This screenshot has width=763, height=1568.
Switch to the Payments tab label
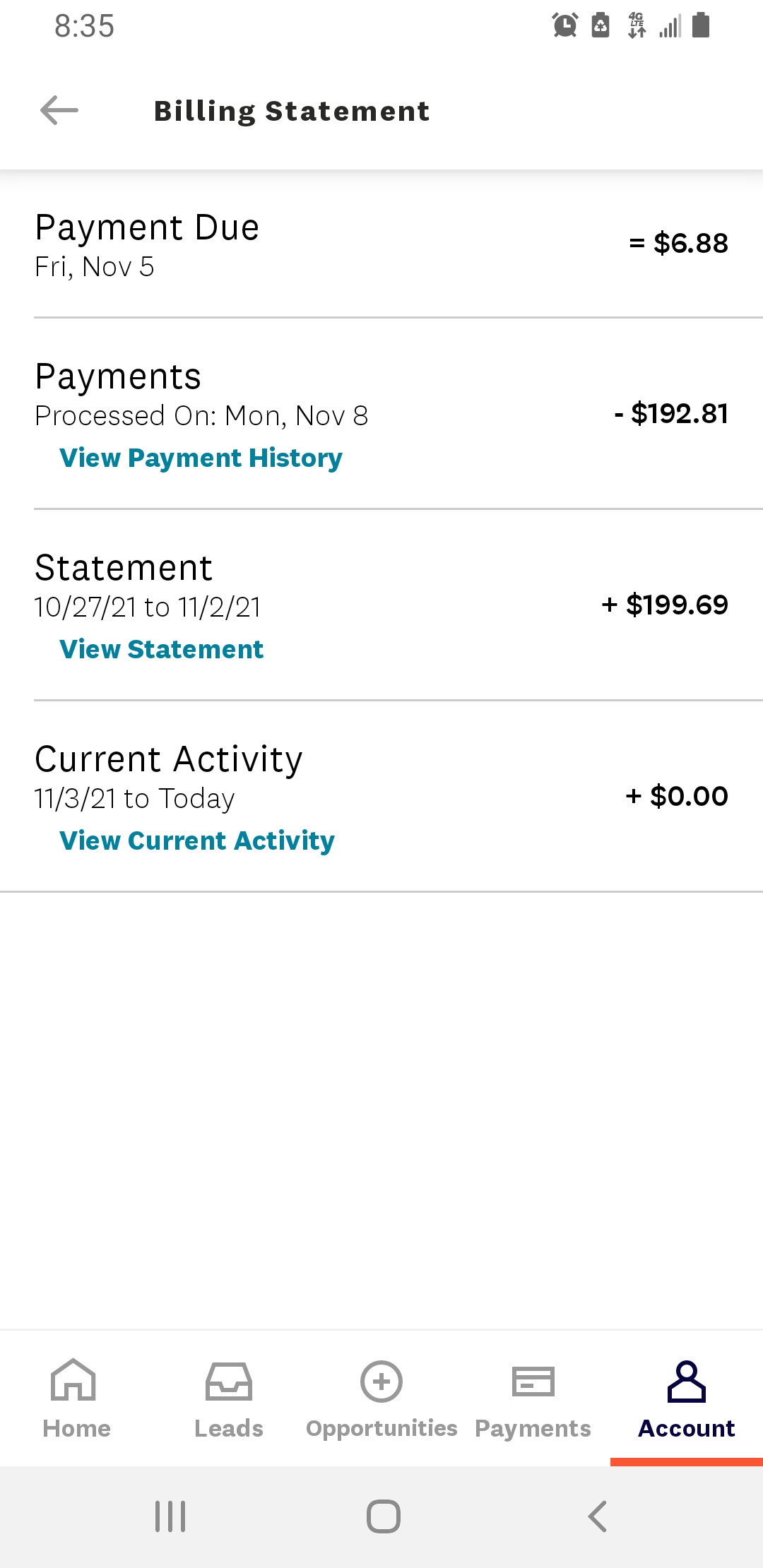click(533, 1428)
